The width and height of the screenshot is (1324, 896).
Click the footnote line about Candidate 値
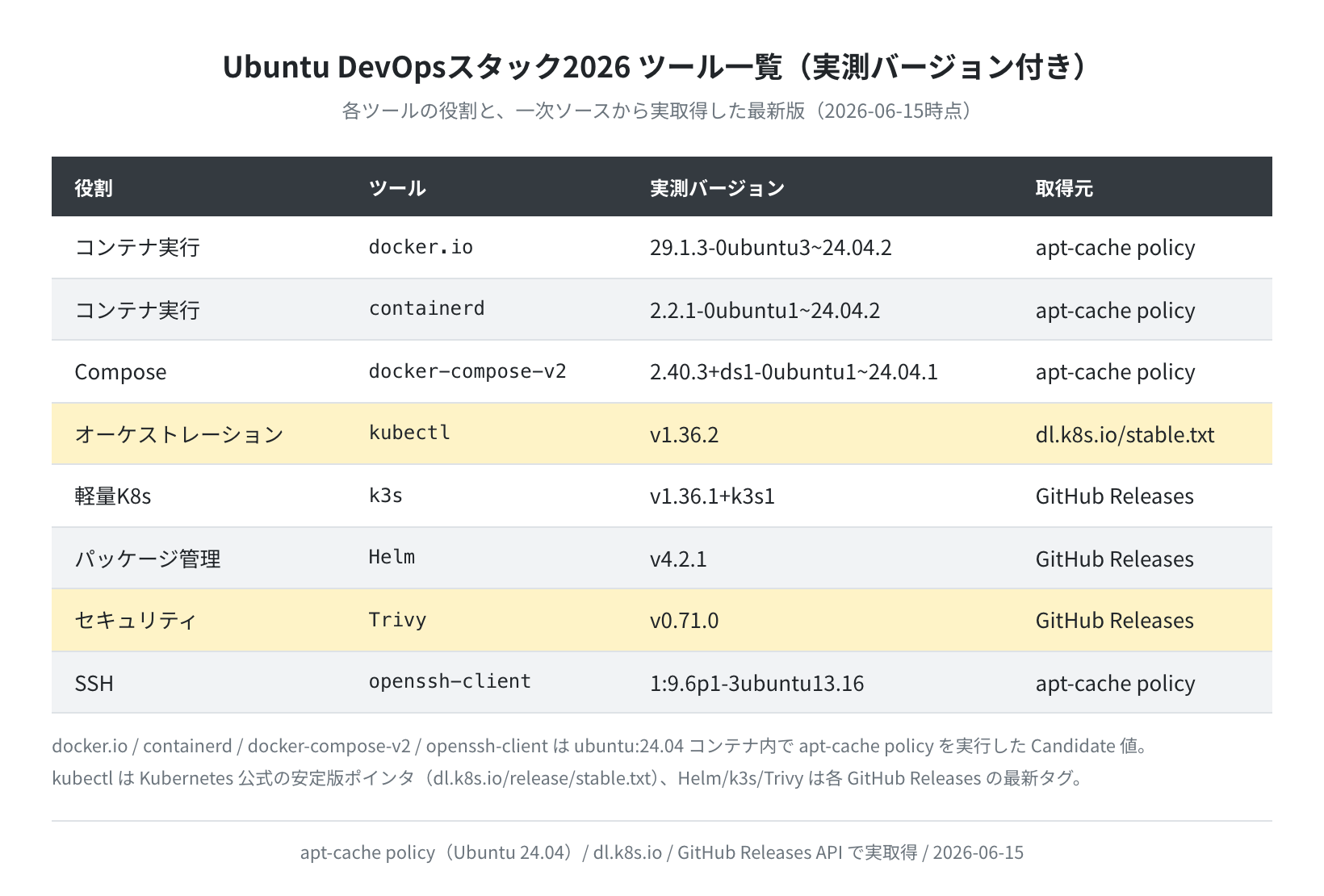click(602, 745)
